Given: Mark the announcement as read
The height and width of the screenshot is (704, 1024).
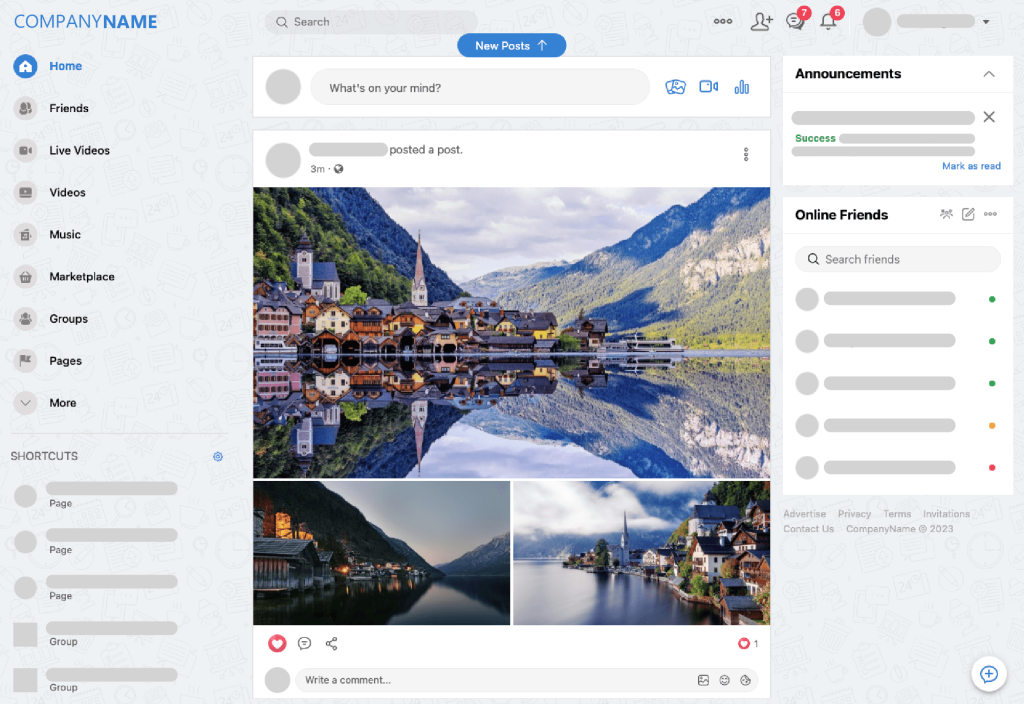Looking at the screenshot, I should 971,165.
